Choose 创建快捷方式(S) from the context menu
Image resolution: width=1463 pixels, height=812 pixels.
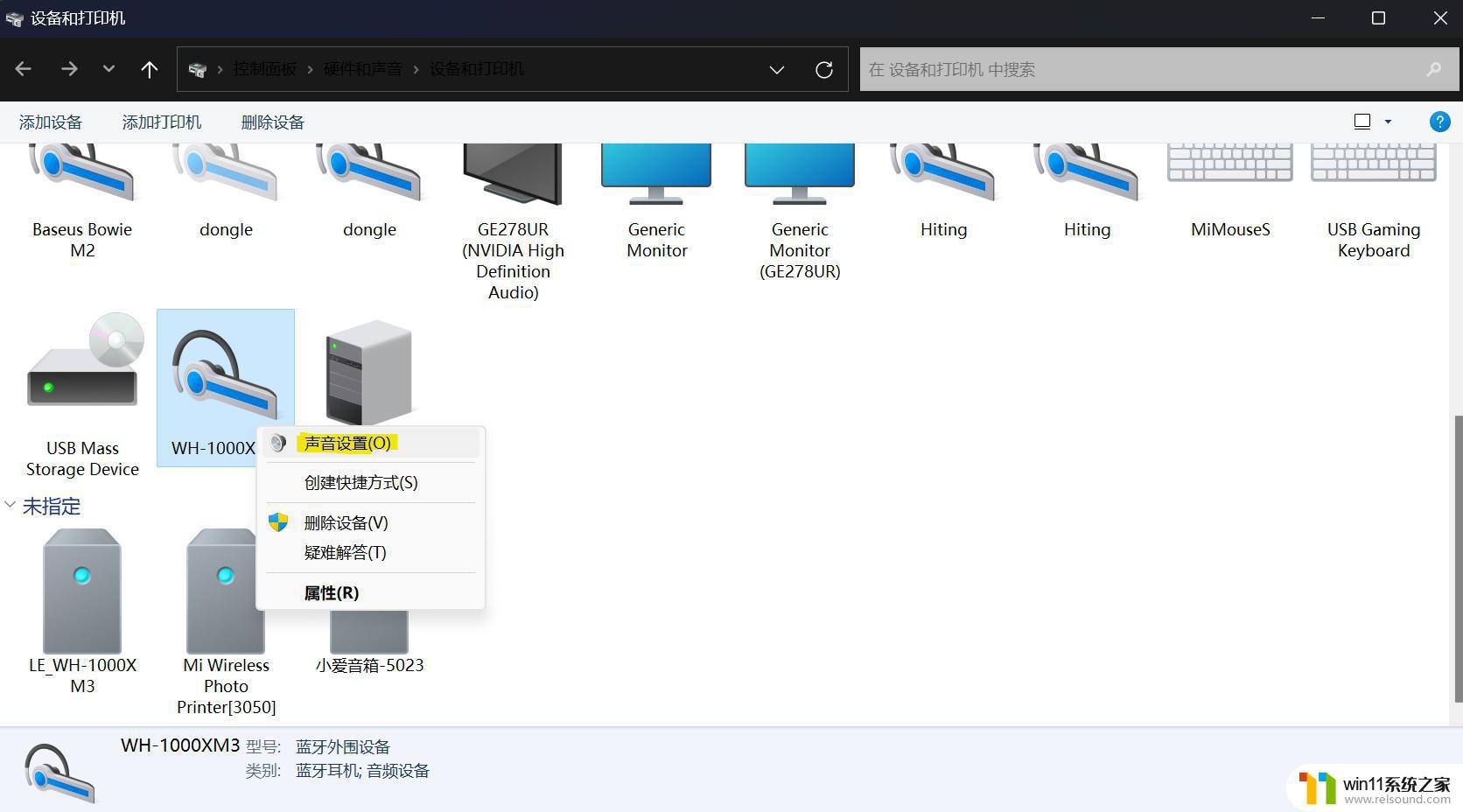point(371,482)
